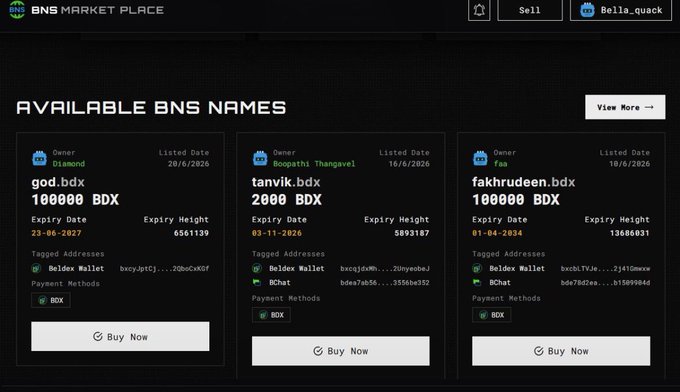Click the Bella_quack avatar icon
680x392 pixels.
tap(587, 10)
